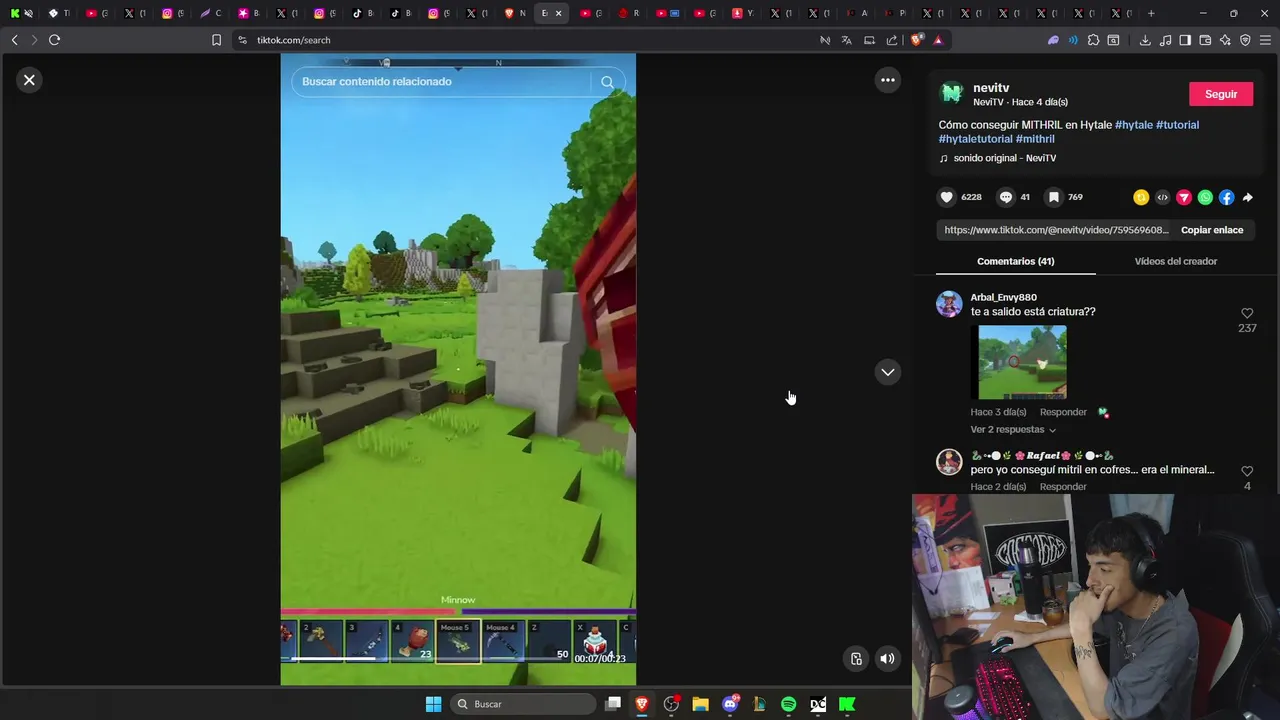Reply to Arbal_Envy880's comment

1063,412
